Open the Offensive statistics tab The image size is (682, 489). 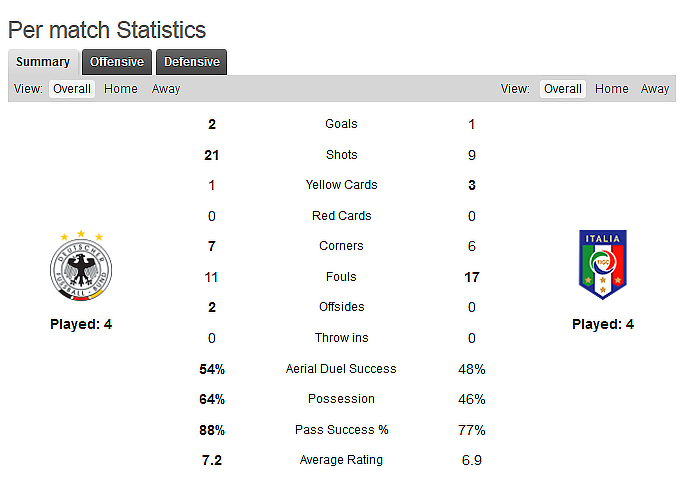coord(117,62)
